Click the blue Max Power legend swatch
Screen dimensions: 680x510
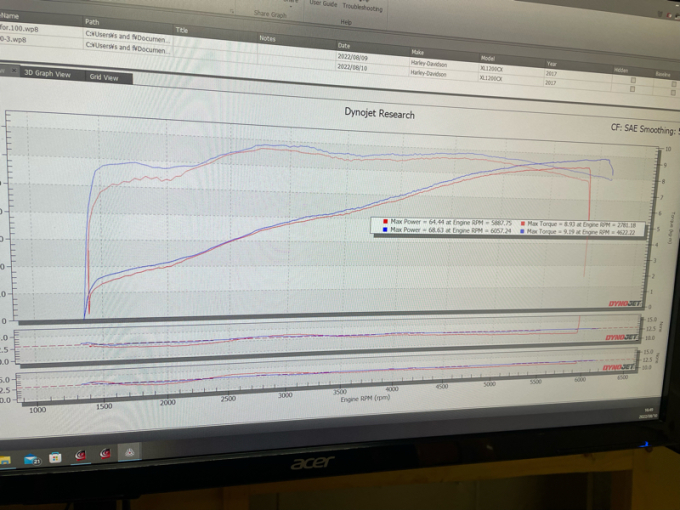[x=385, y=229]
